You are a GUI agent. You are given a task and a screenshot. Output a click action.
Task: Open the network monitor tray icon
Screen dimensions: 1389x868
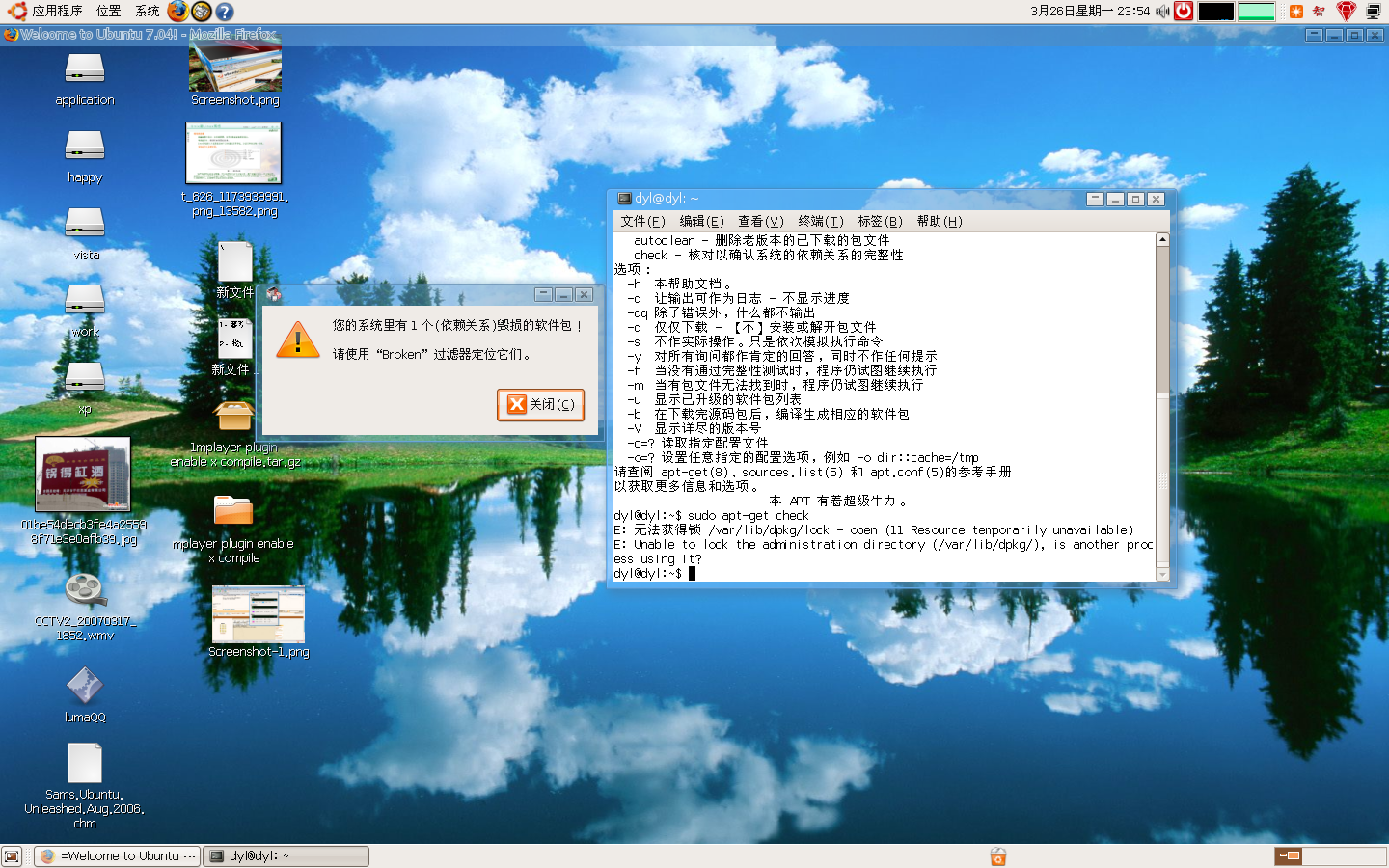[1374, 12]
